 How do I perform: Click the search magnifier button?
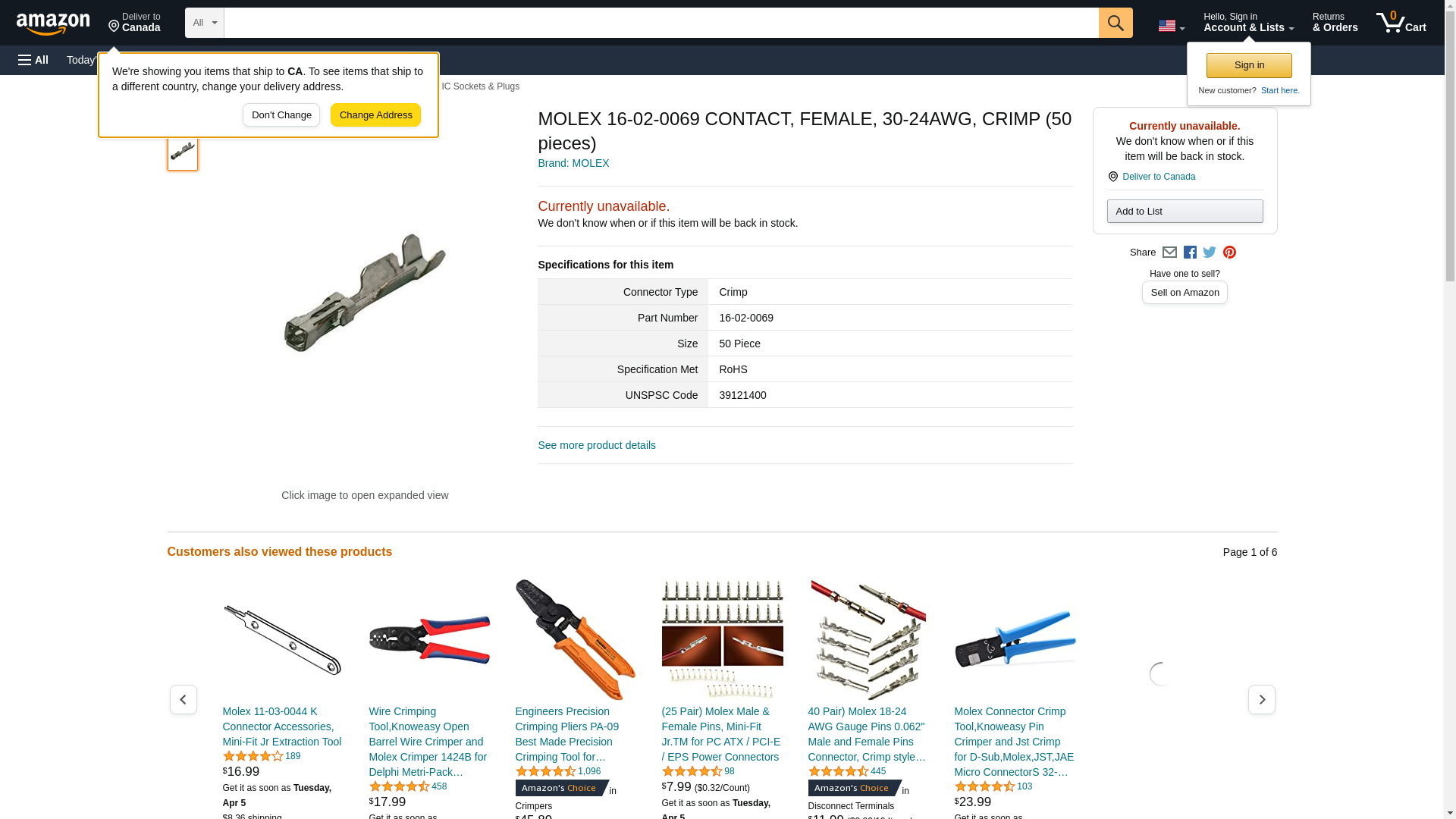click(x=1115, y=23)
